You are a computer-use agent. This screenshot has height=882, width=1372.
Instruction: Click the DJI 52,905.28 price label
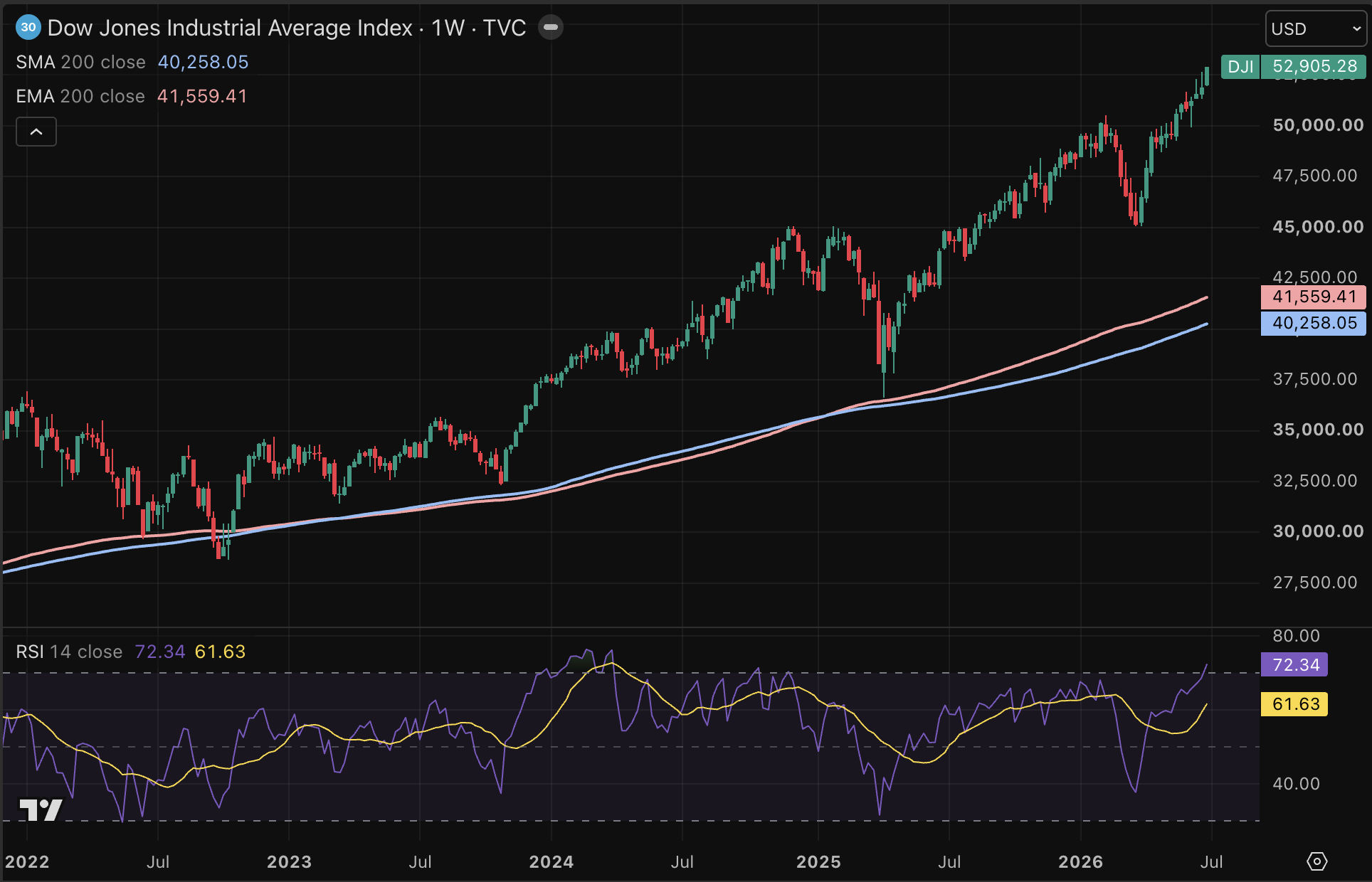tap(1294, 67)
